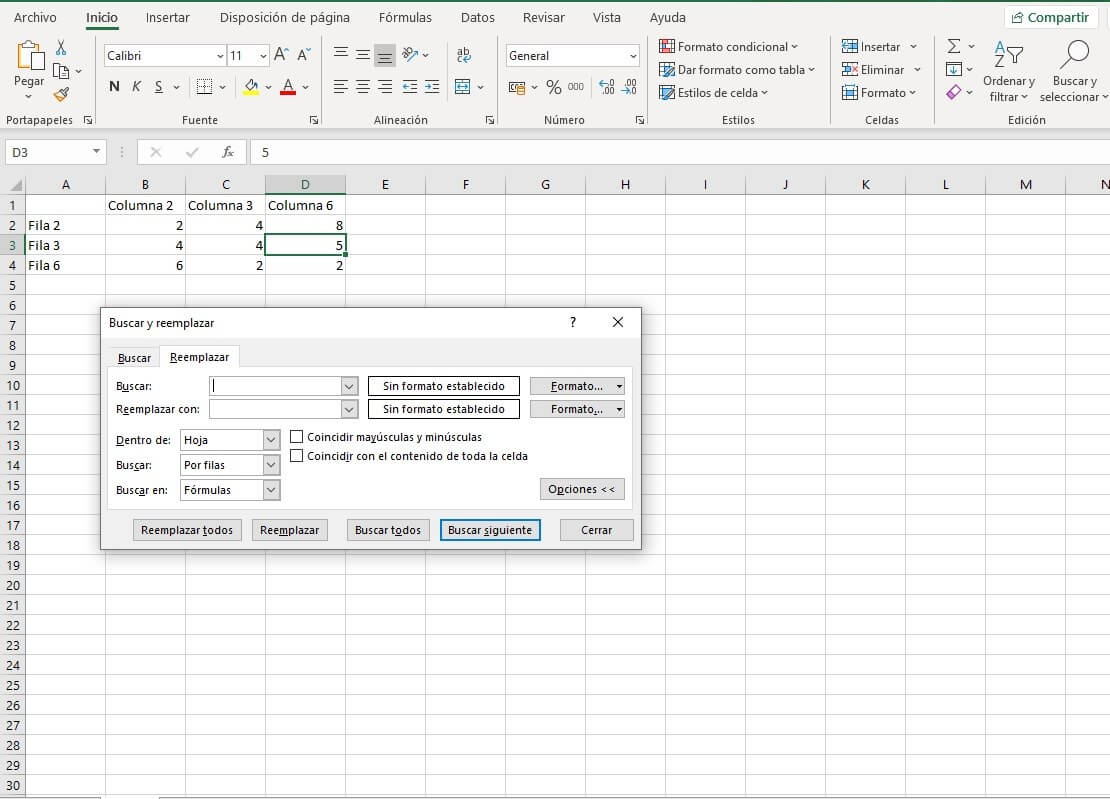Viewport: 1110px width, 799px height.
Task: Expand the General number format dropdown
Action: tap(633, 56)
